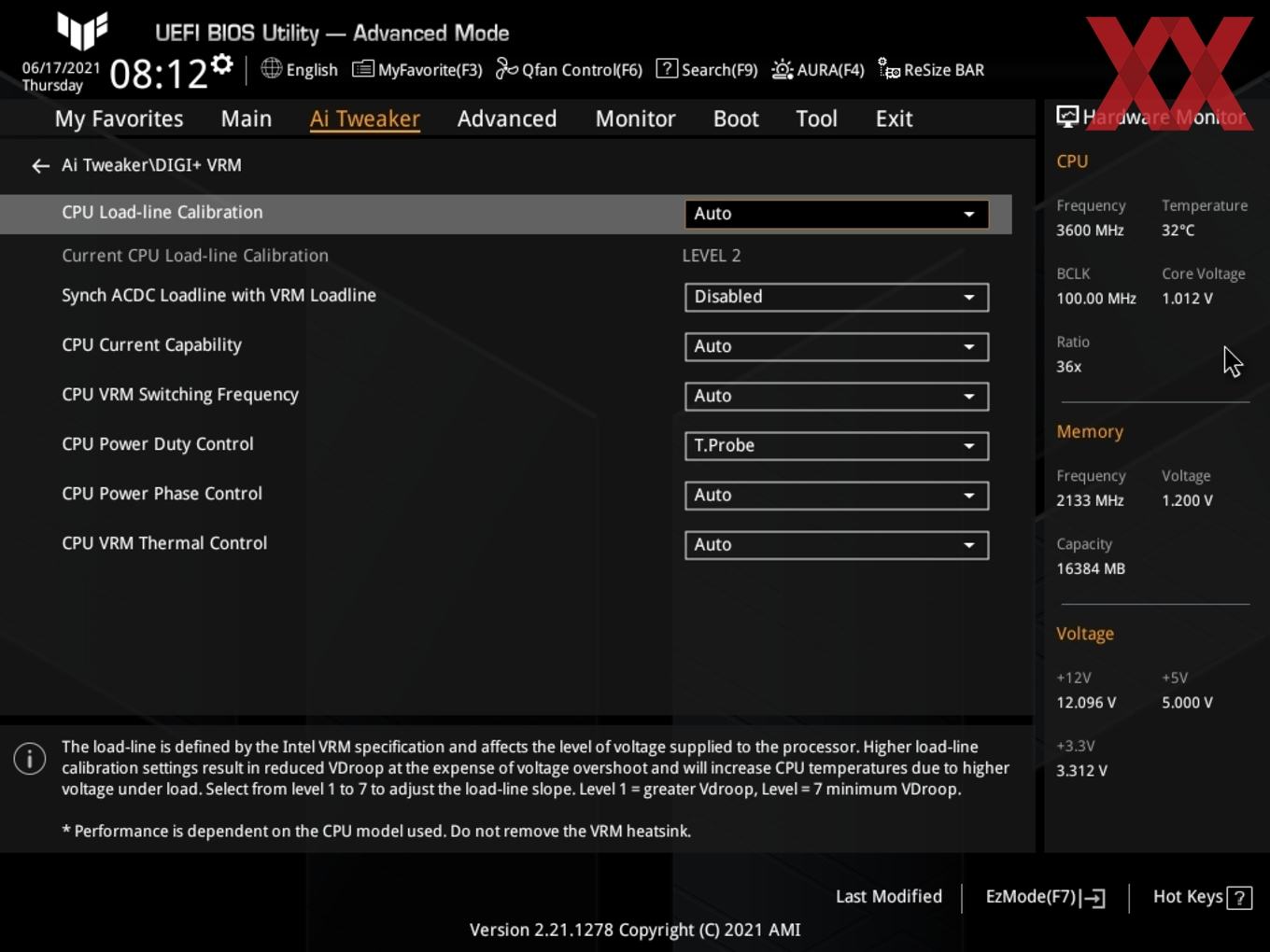Expand Synch ACDC Loadline dropdown
1270x952 pixels.
(x=837, y=297)
